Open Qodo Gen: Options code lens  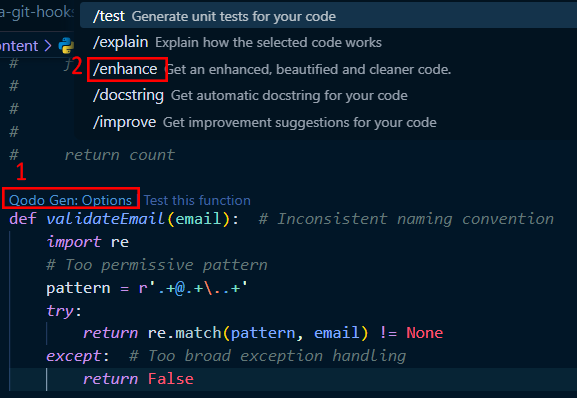tap(70, 200)
